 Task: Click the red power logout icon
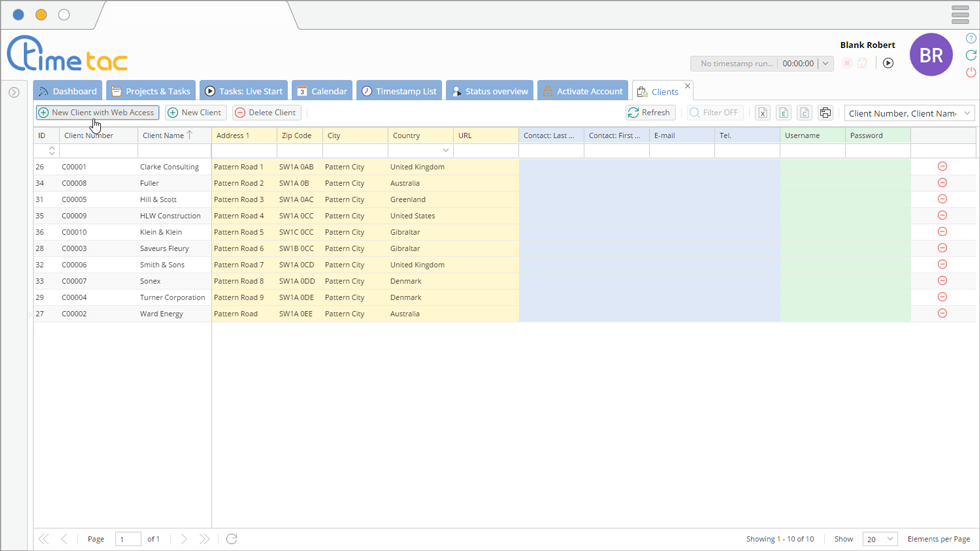pyautogui.click(x=970, y=73)
